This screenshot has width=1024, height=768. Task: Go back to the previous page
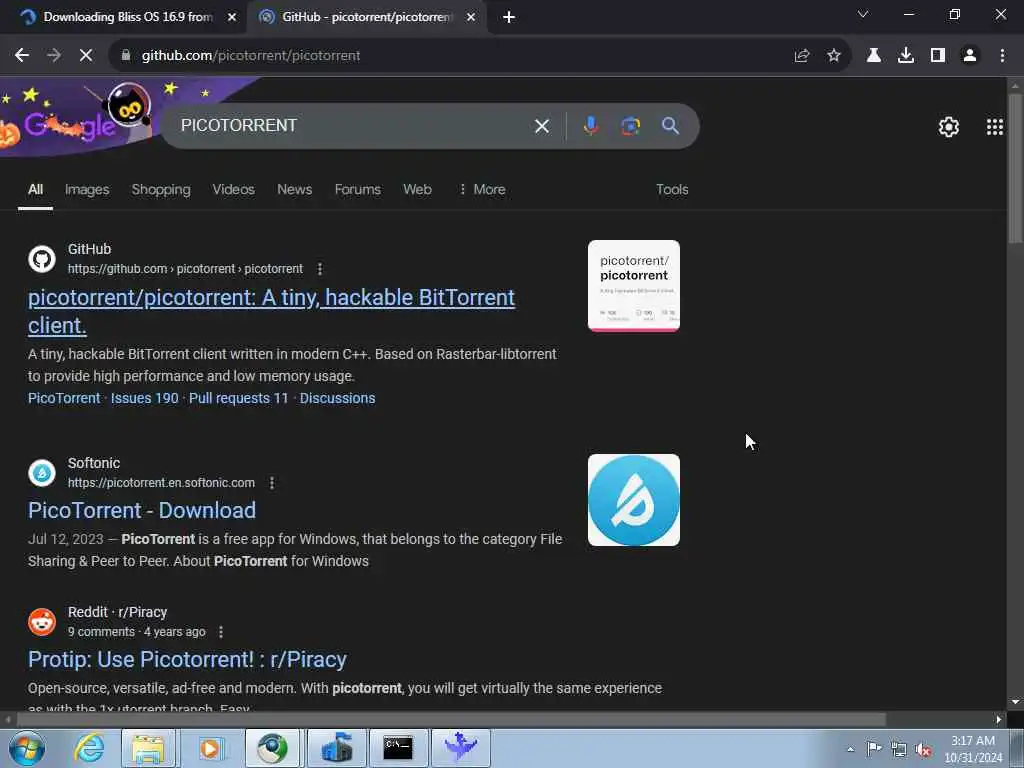tap(22, 56)
